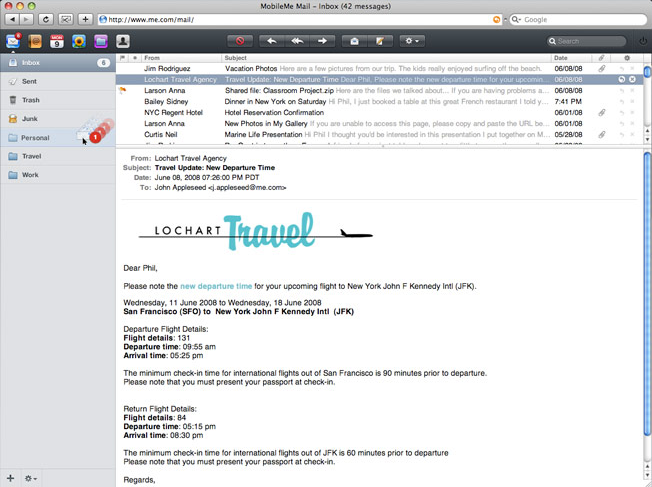
Task: Click the orange snapback icon in address bar
Action: 496,20
